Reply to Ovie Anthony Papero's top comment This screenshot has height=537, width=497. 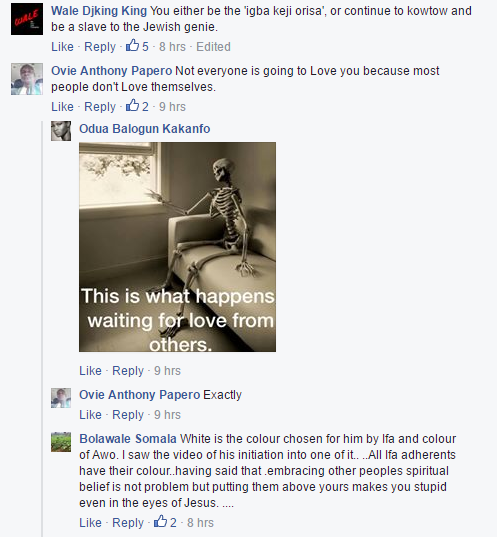100,107
